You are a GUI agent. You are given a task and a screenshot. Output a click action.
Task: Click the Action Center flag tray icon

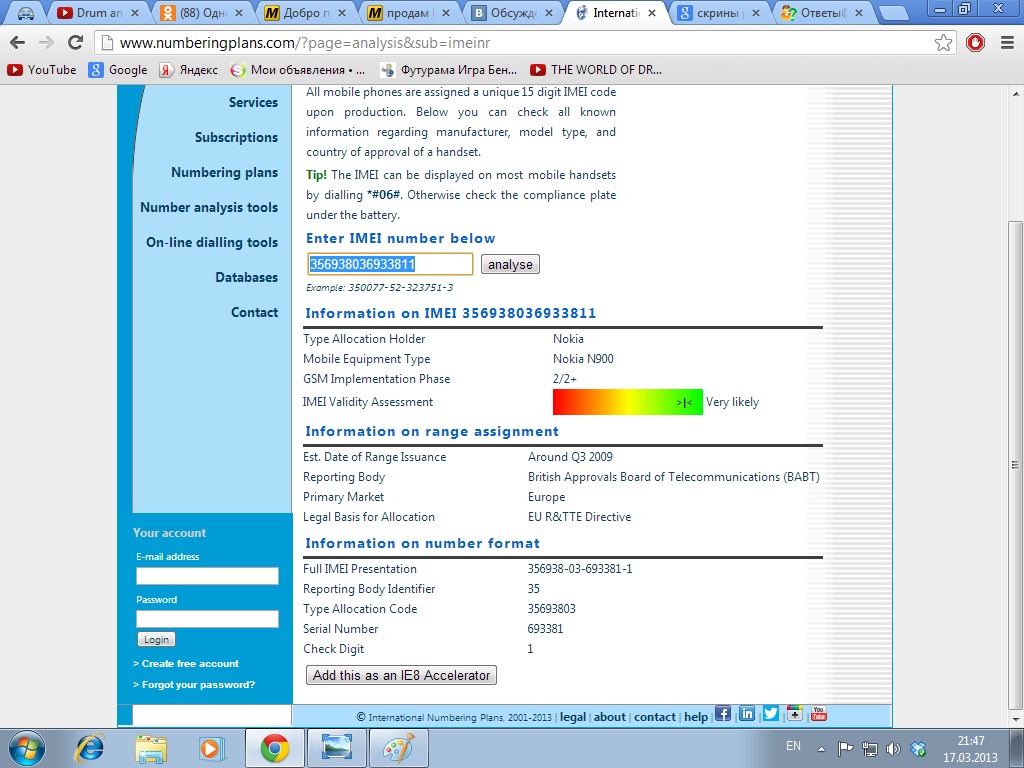(846, 749)
